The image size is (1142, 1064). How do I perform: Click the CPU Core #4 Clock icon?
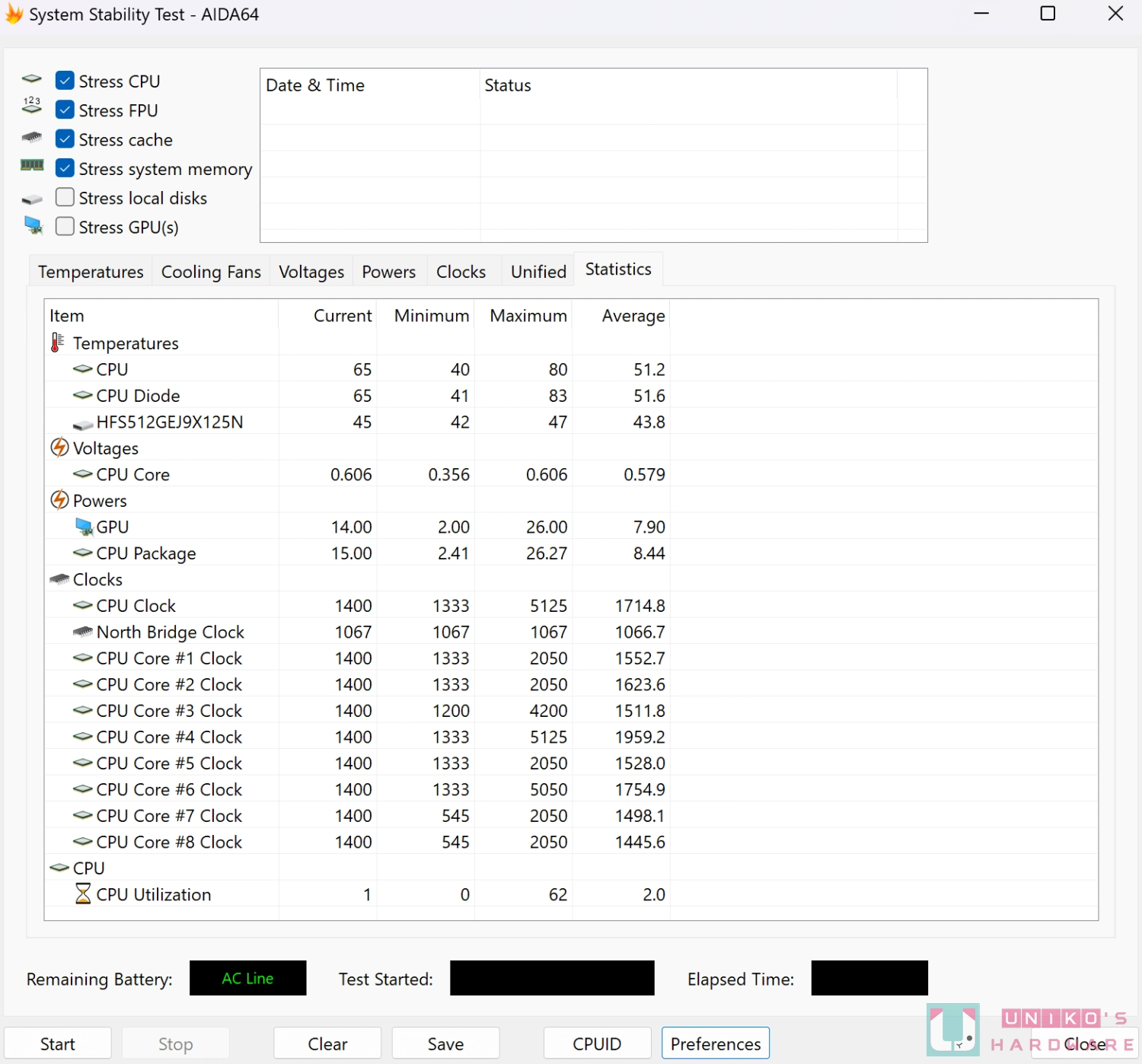[x=83, y=737]
